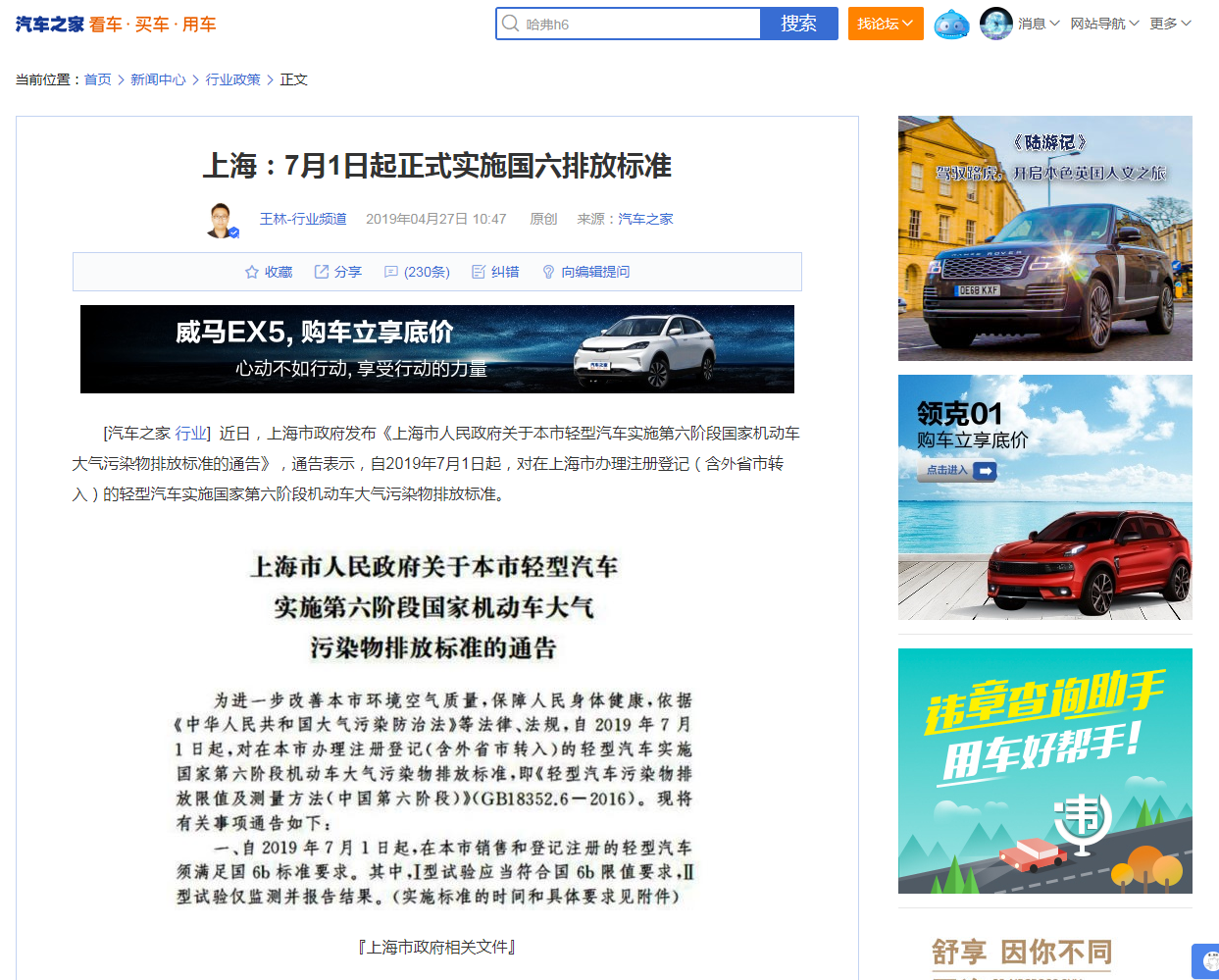Click the 搜索 button

coord(799,24)
